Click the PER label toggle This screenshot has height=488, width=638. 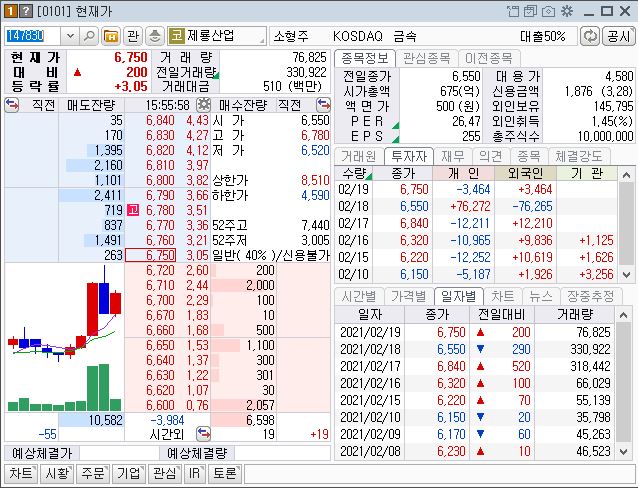click(367, 121)
